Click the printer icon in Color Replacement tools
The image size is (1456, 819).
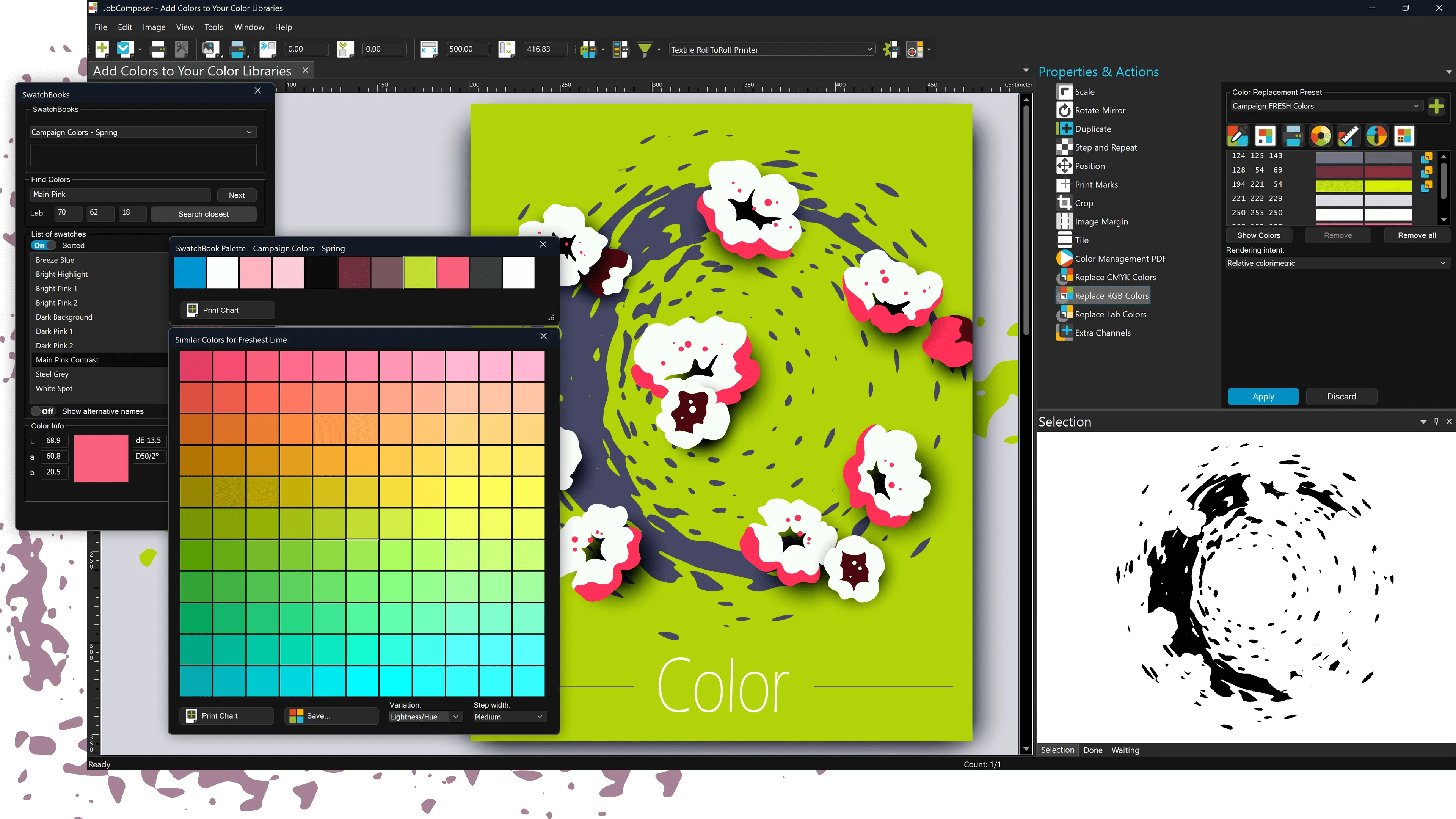pos(1293,136)
